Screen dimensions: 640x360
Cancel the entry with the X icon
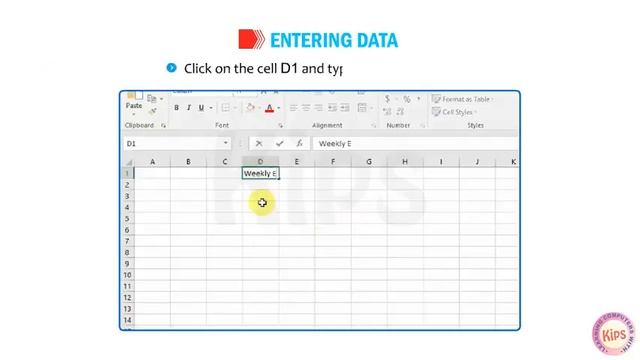[x=259, y=144]
